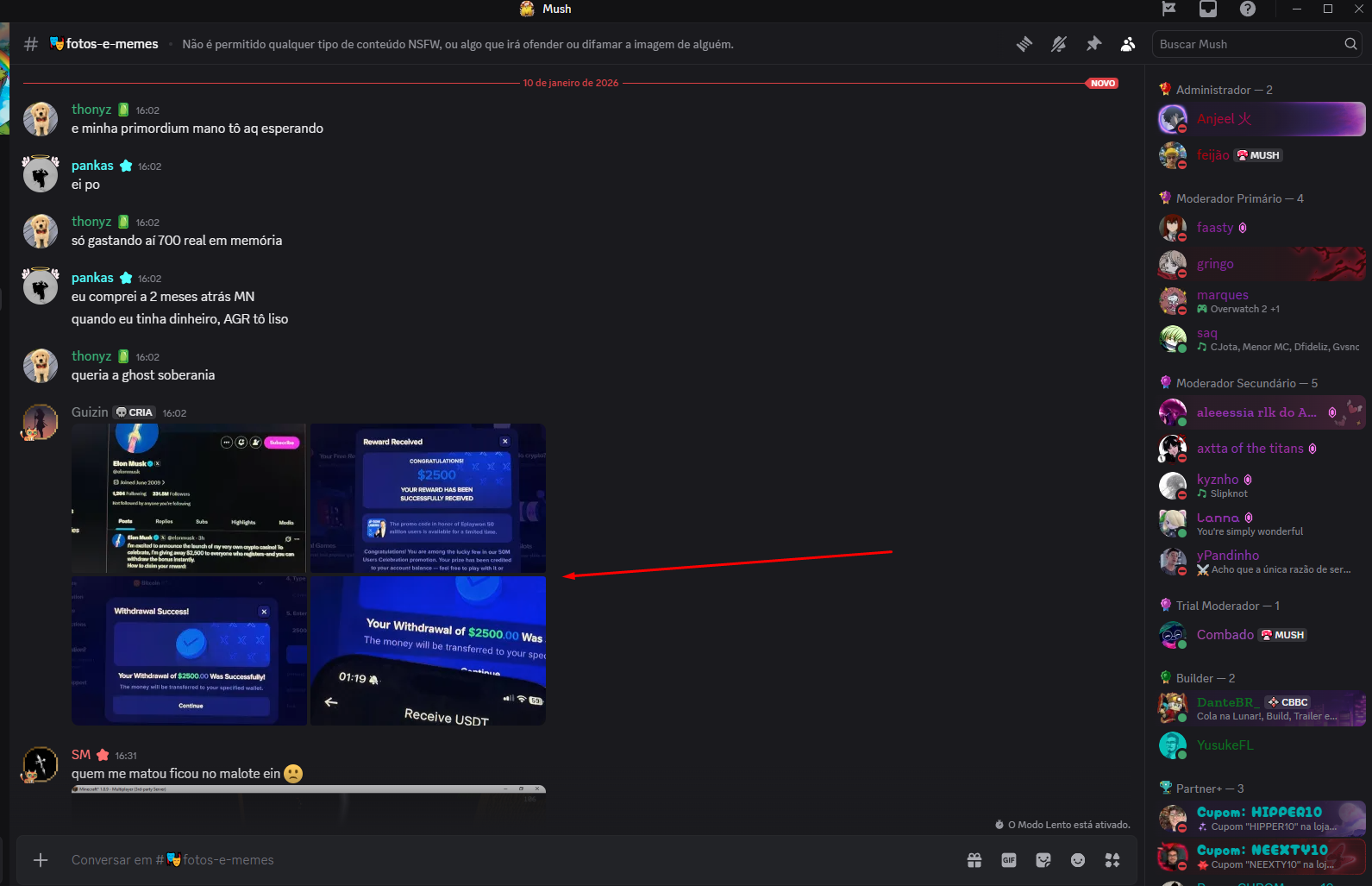Viewport: 1372px width, 886px height.
Task: Click the red role badge next to SM
Action: 103,755
